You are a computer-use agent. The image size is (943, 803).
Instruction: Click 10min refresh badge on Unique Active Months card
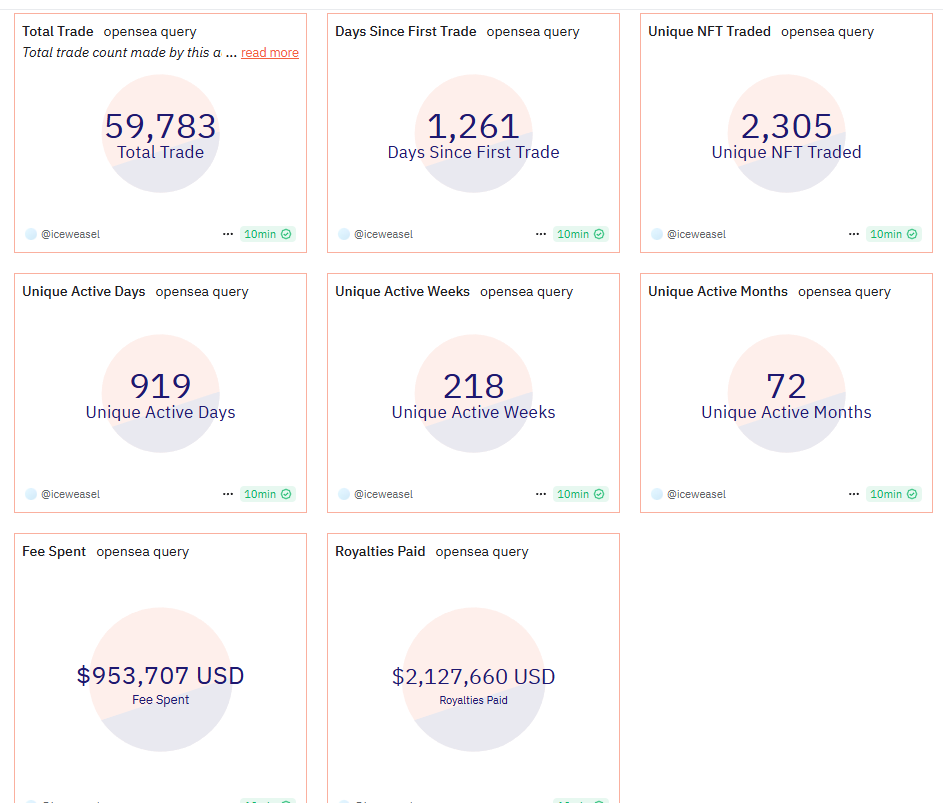(x=894, y=494)
